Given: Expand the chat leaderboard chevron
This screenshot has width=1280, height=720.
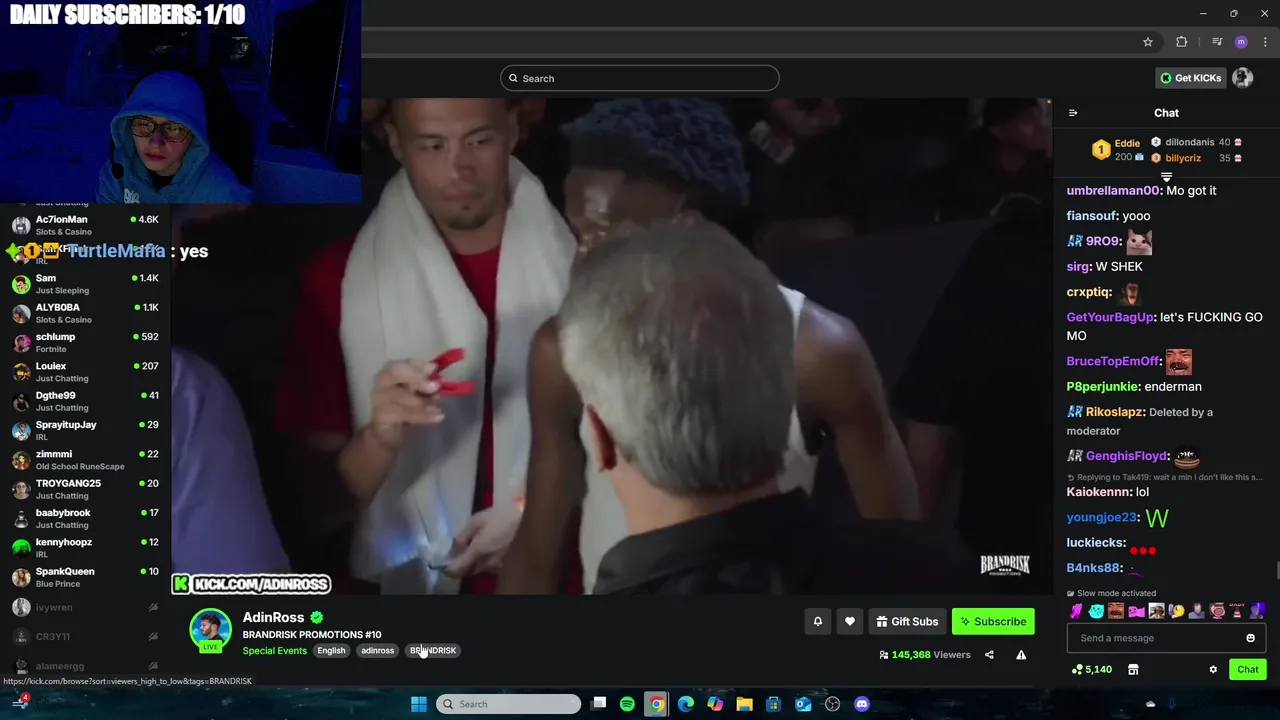Looking at the screenshot, I should (x=1166, y=176).
